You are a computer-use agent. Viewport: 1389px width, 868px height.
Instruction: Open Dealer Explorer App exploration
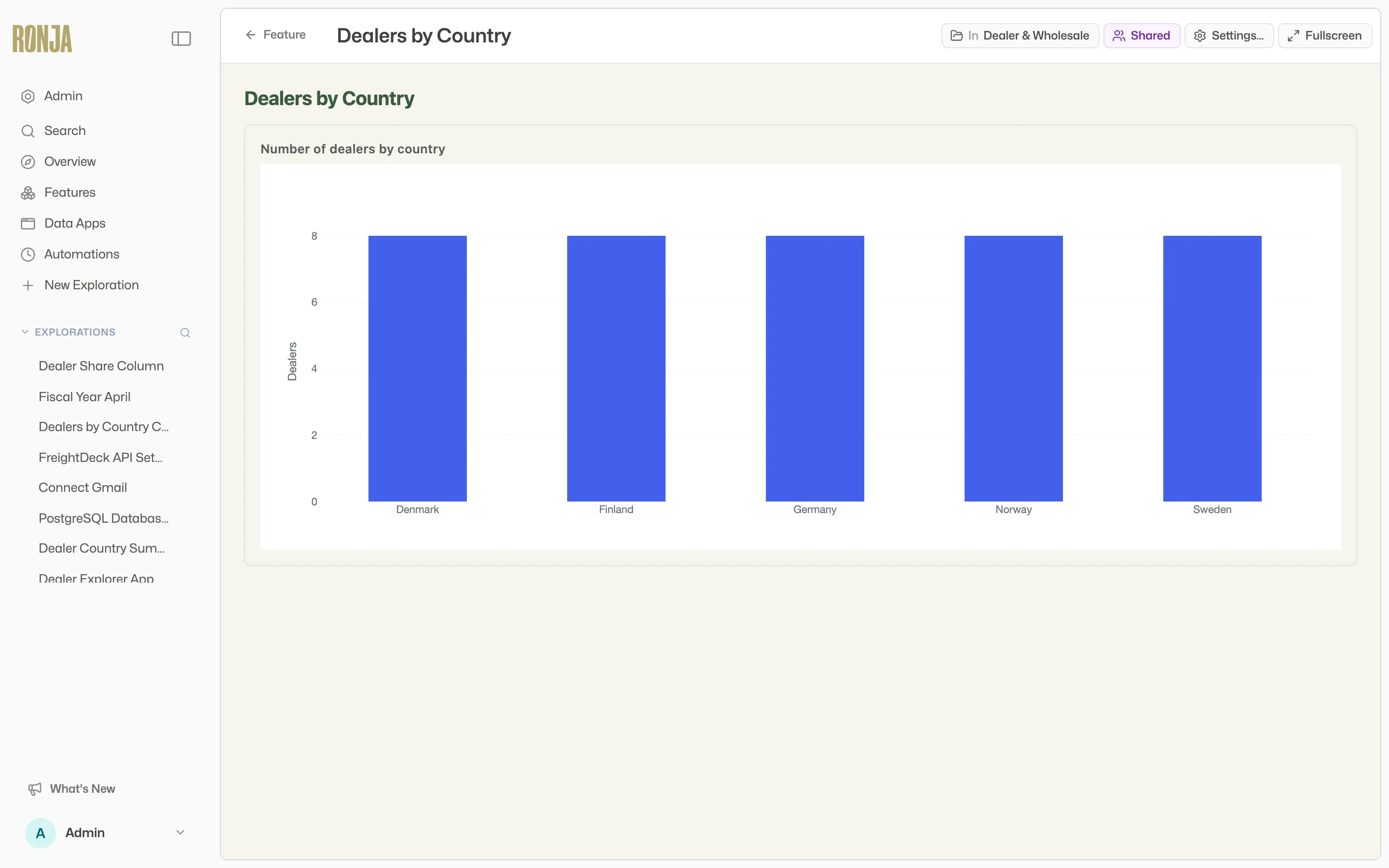(96, 578)
